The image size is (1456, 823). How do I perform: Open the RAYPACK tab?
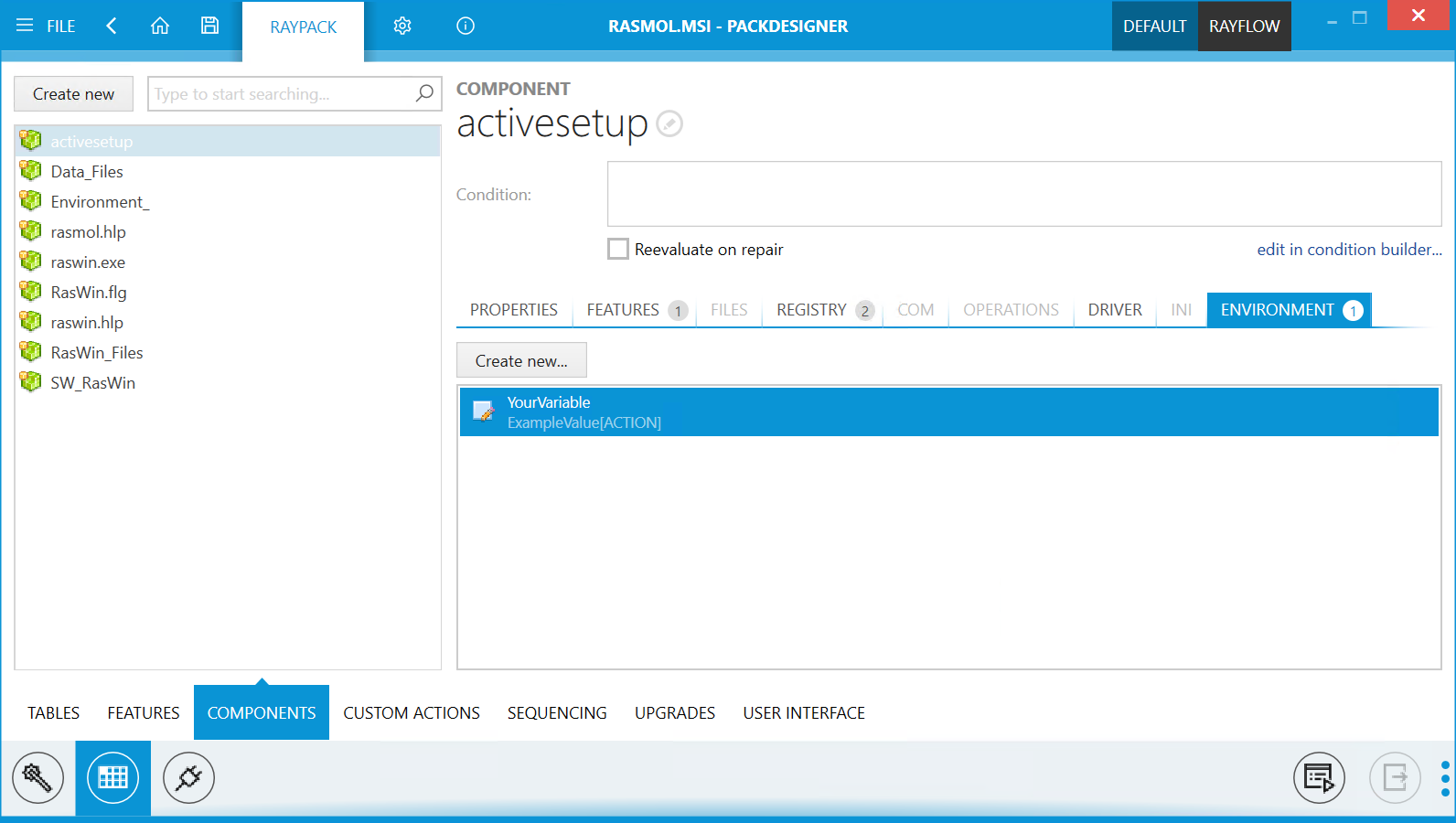pyautogui.click(x=303, y=27)
